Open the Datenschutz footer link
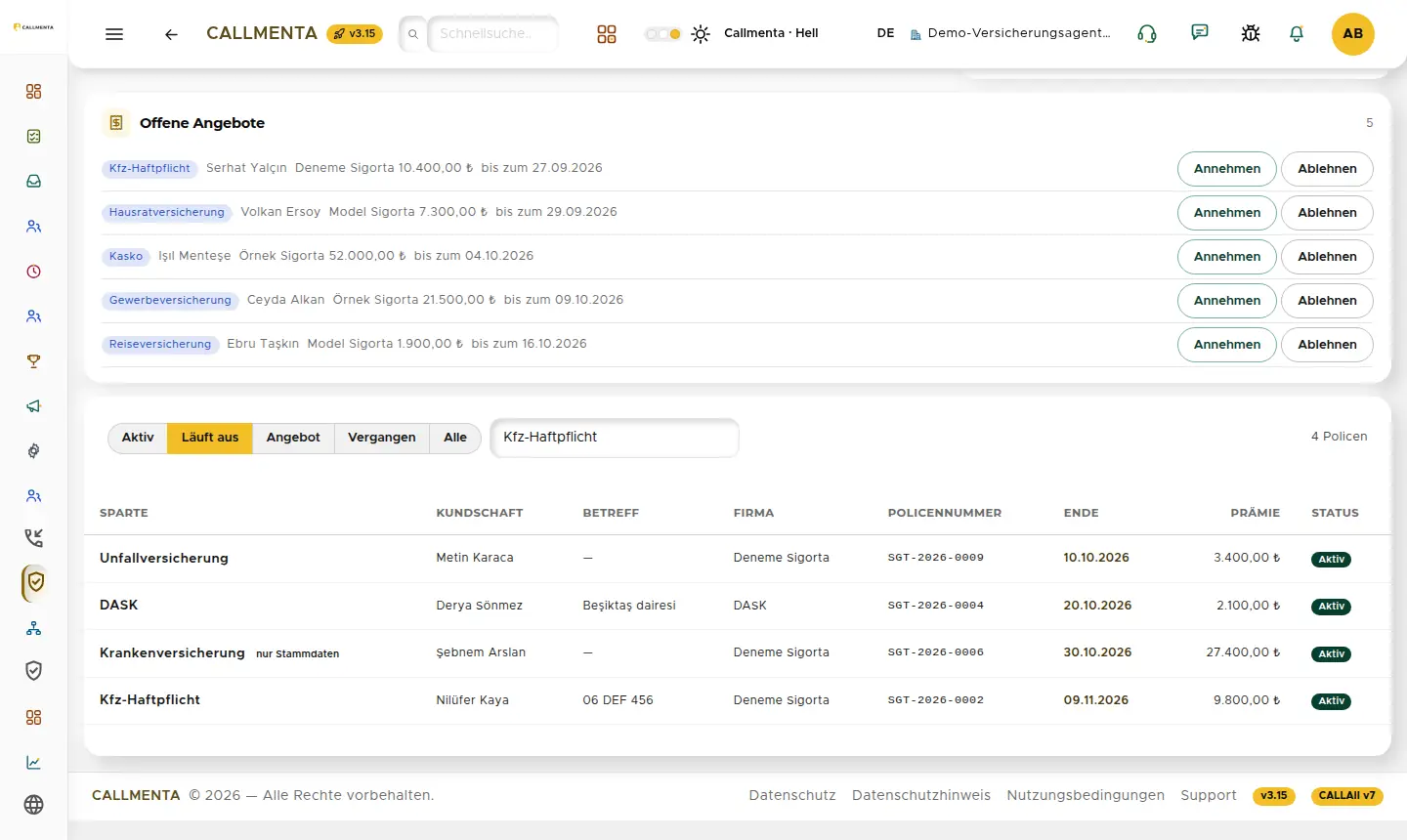 (792, 795)
